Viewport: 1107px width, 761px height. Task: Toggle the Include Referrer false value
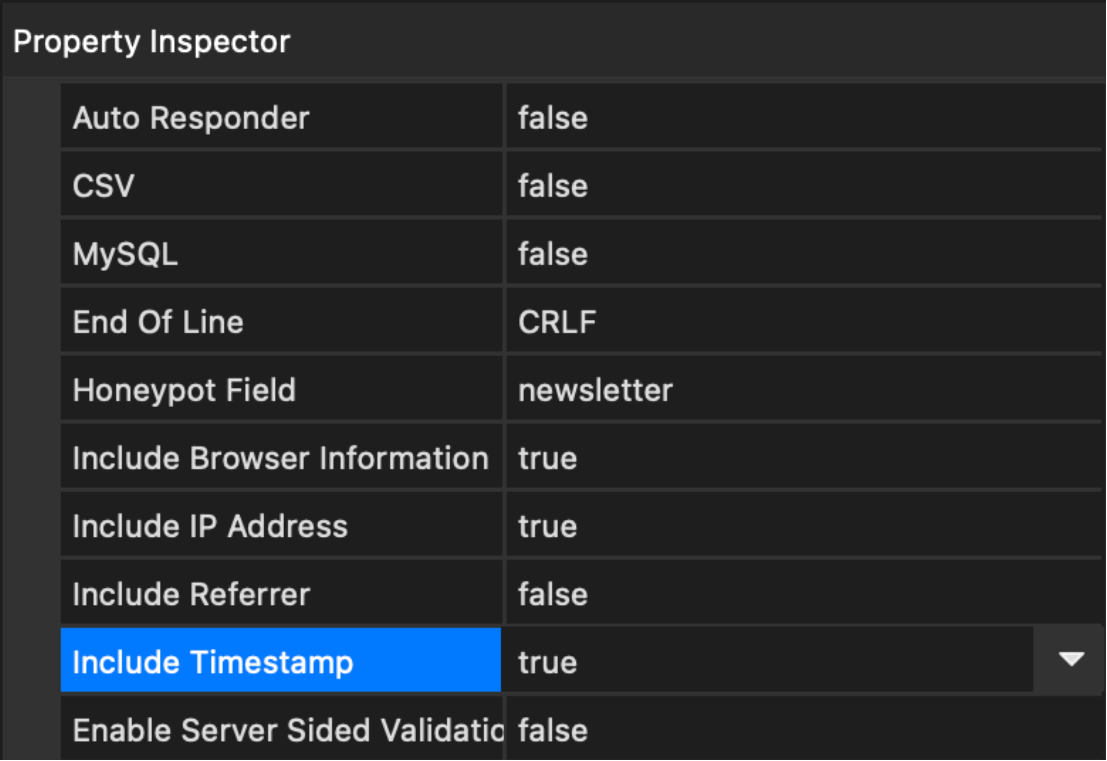click(553, 594)
